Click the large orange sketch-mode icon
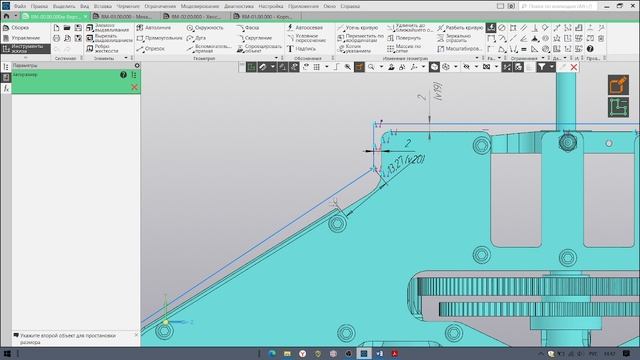Screen dimensions: 640x360 [x=618, y=85]
